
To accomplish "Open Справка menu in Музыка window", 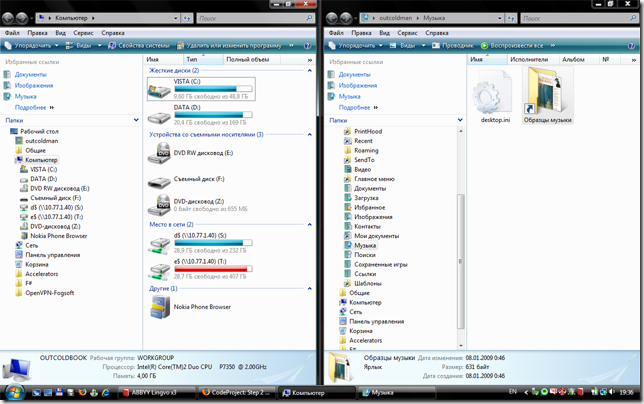I will tap(437, 33).
